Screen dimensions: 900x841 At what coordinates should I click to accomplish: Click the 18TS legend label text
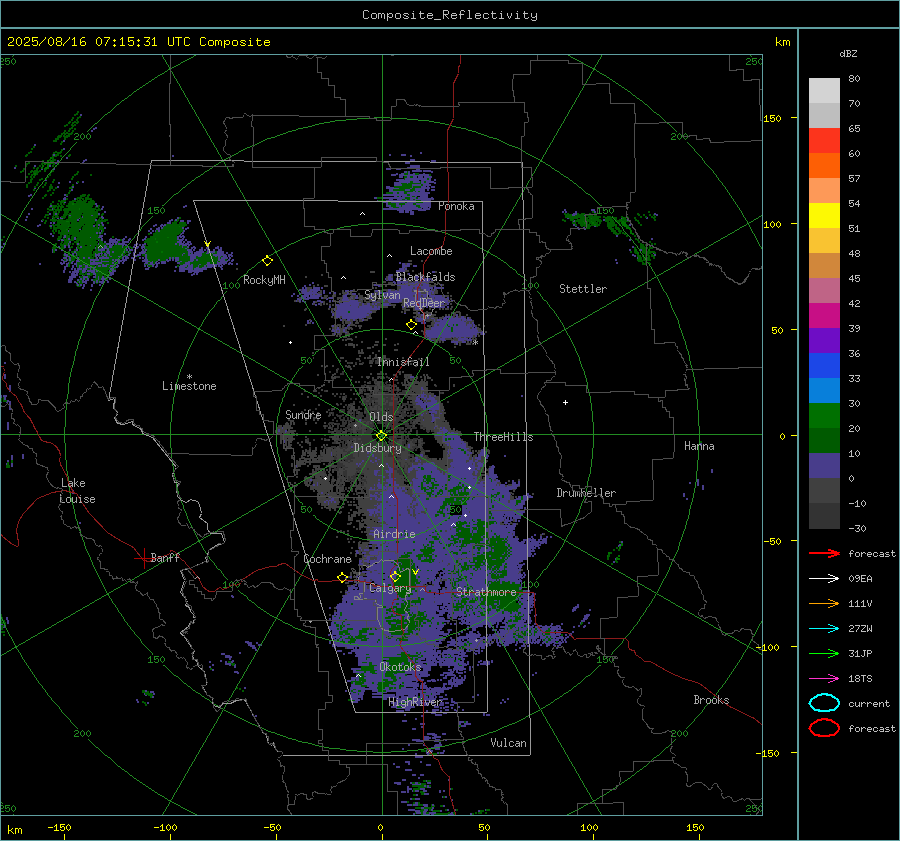[x=860, y=679]
